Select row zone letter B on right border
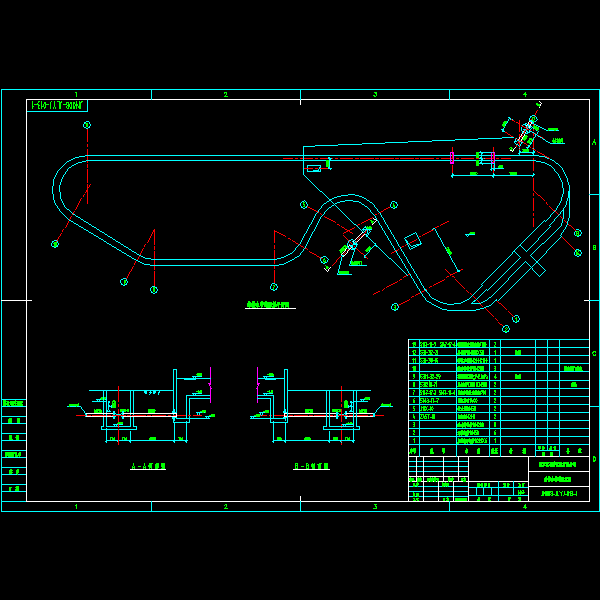Image resolution: width=600 pixels, height=600 pixels. pyautogui.click(x=594, y=248)
